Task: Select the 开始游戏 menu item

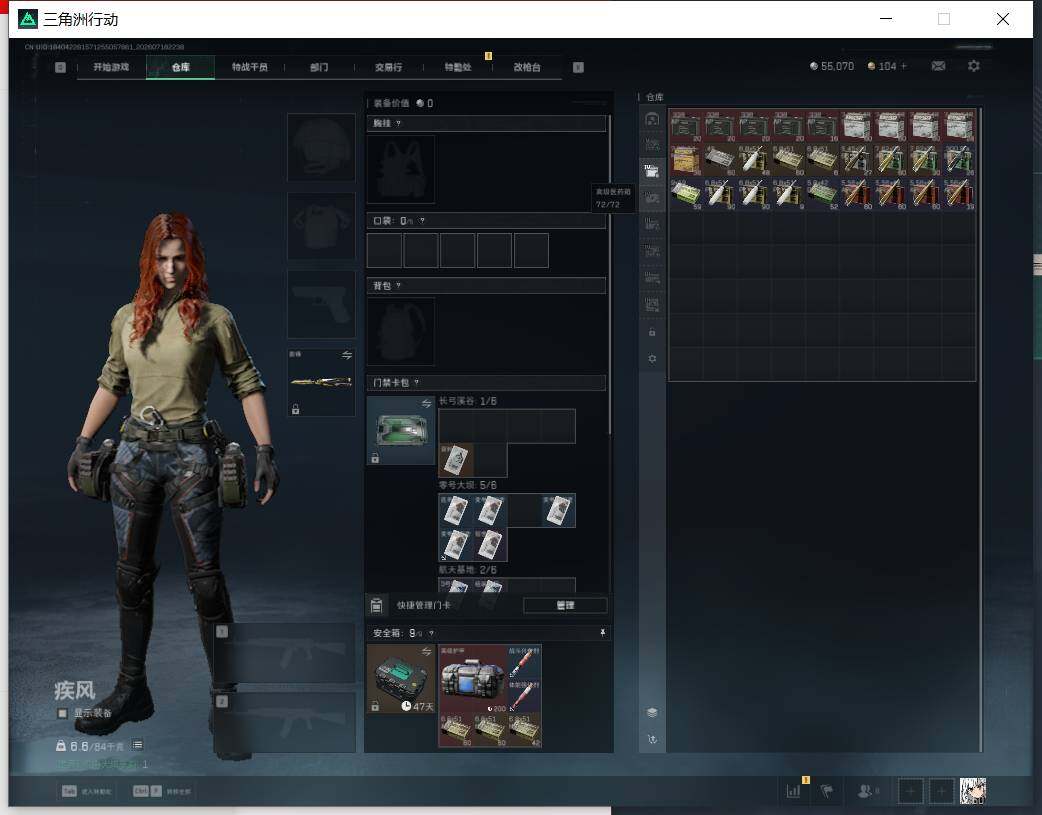Action: (111, 67)
